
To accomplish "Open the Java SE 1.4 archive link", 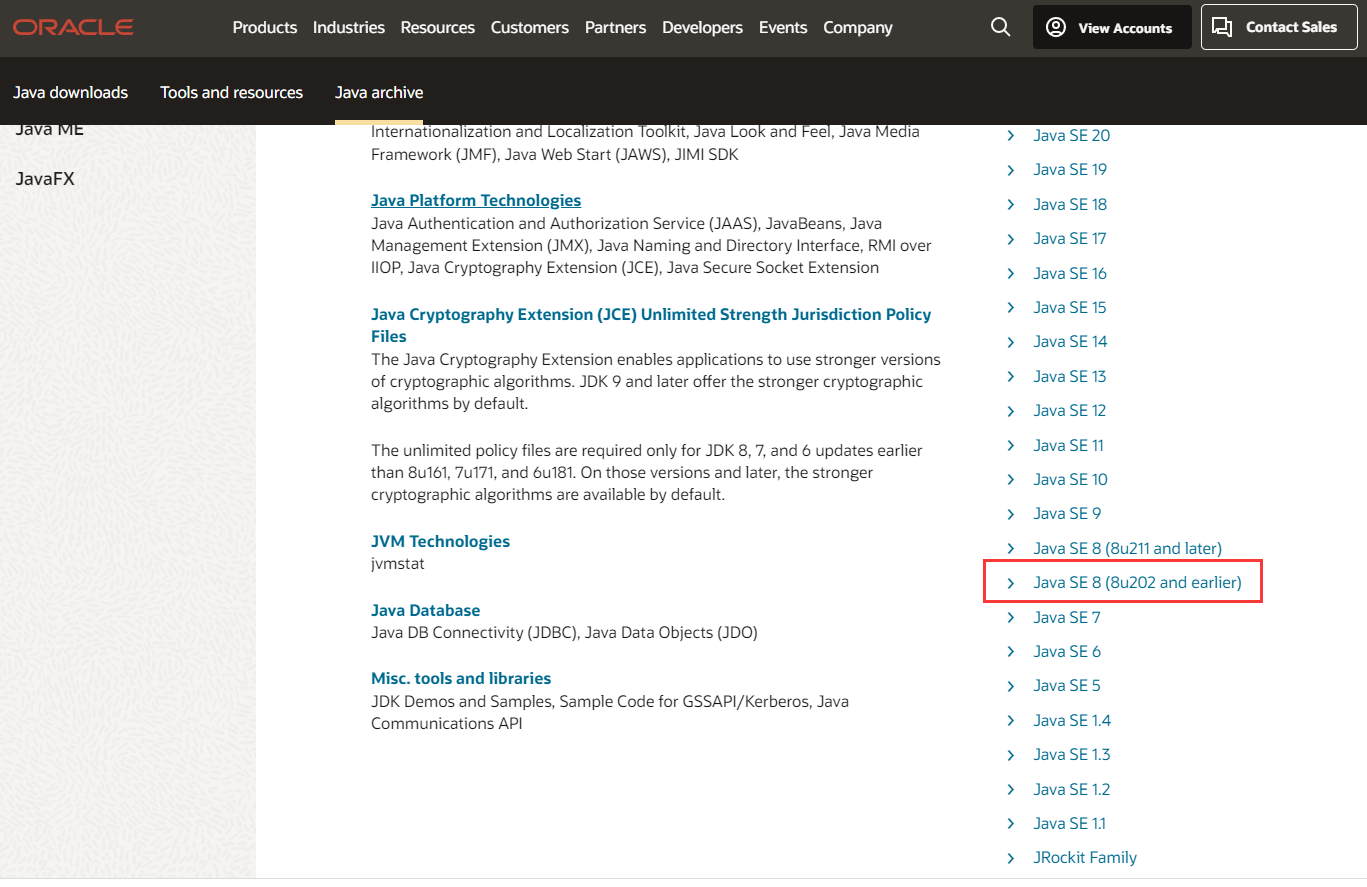I will [x=1072, y=720].
